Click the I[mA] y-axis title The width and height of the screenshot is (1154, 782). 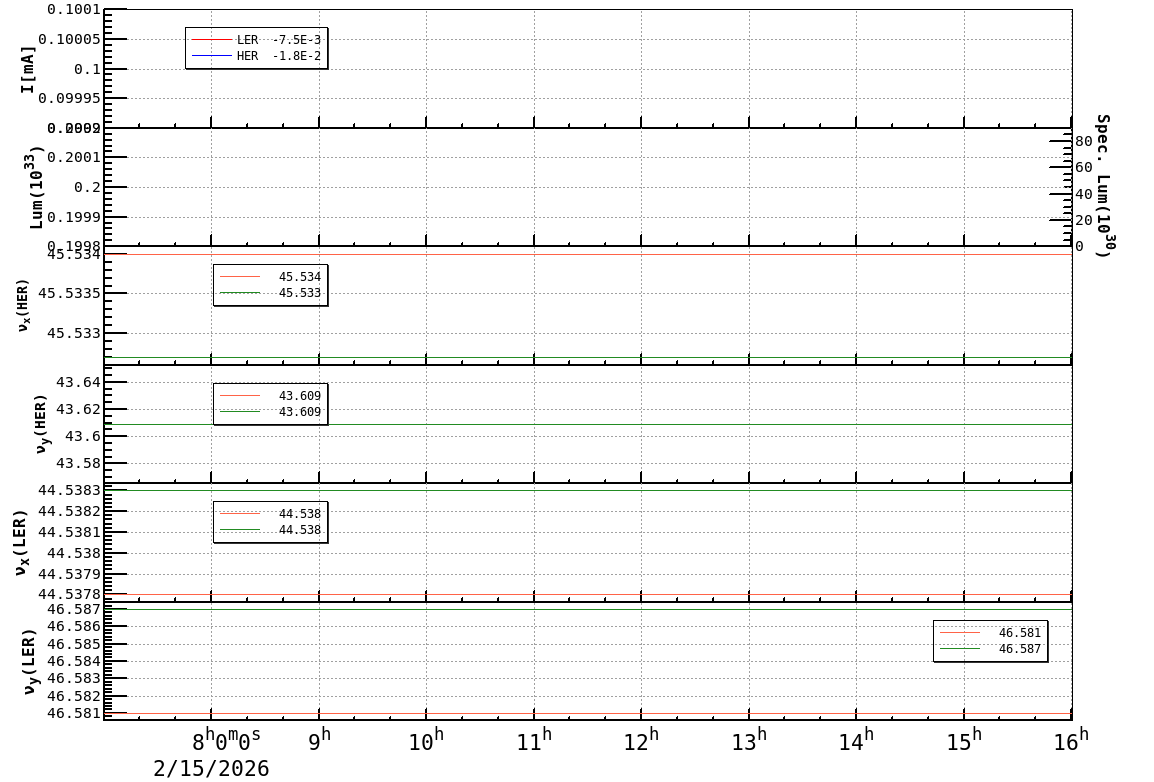[28, 69]
